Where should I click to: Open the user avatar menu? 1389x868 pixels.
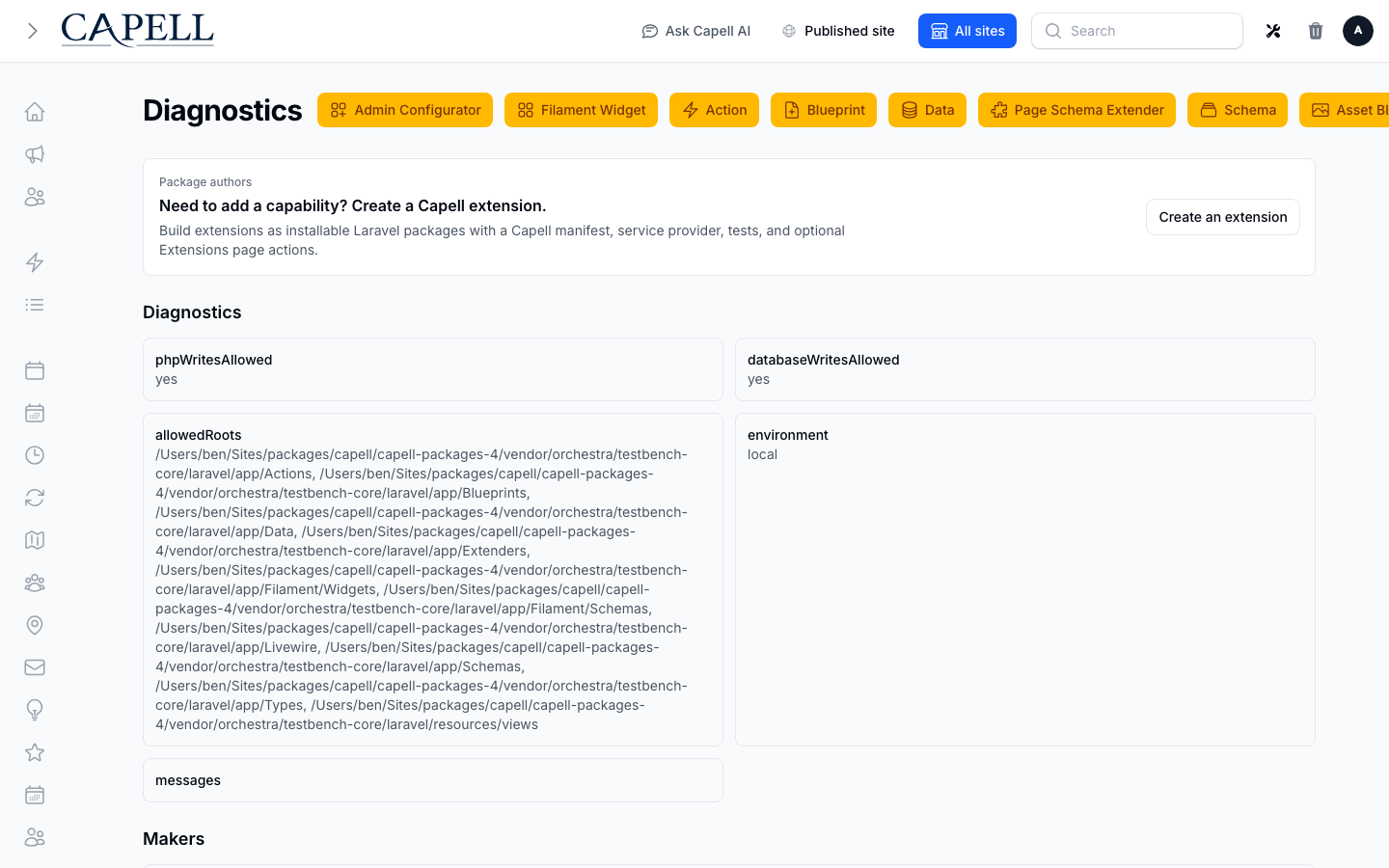pos(1358,31)
